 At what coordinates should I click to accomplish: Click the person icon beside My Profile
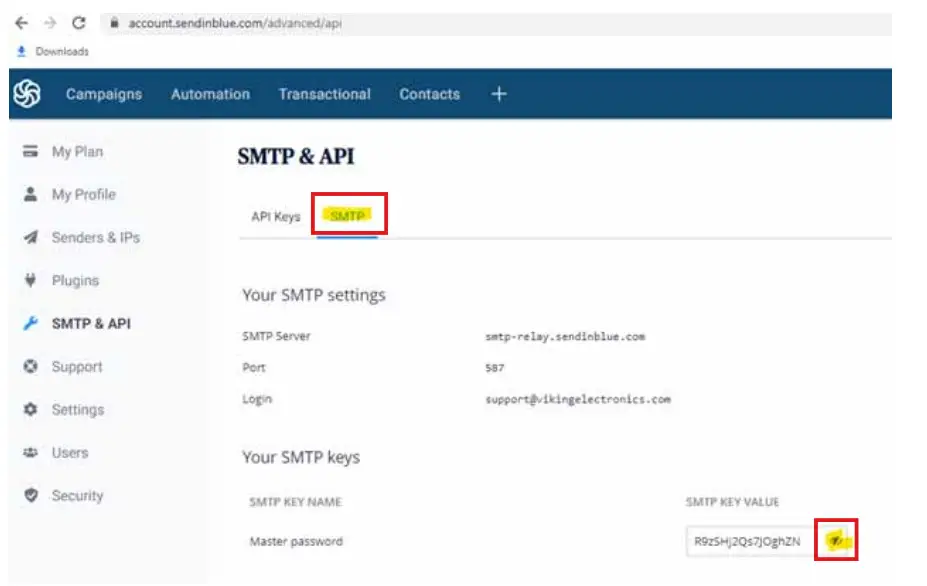pyautogui.click(x=30, y=194)
